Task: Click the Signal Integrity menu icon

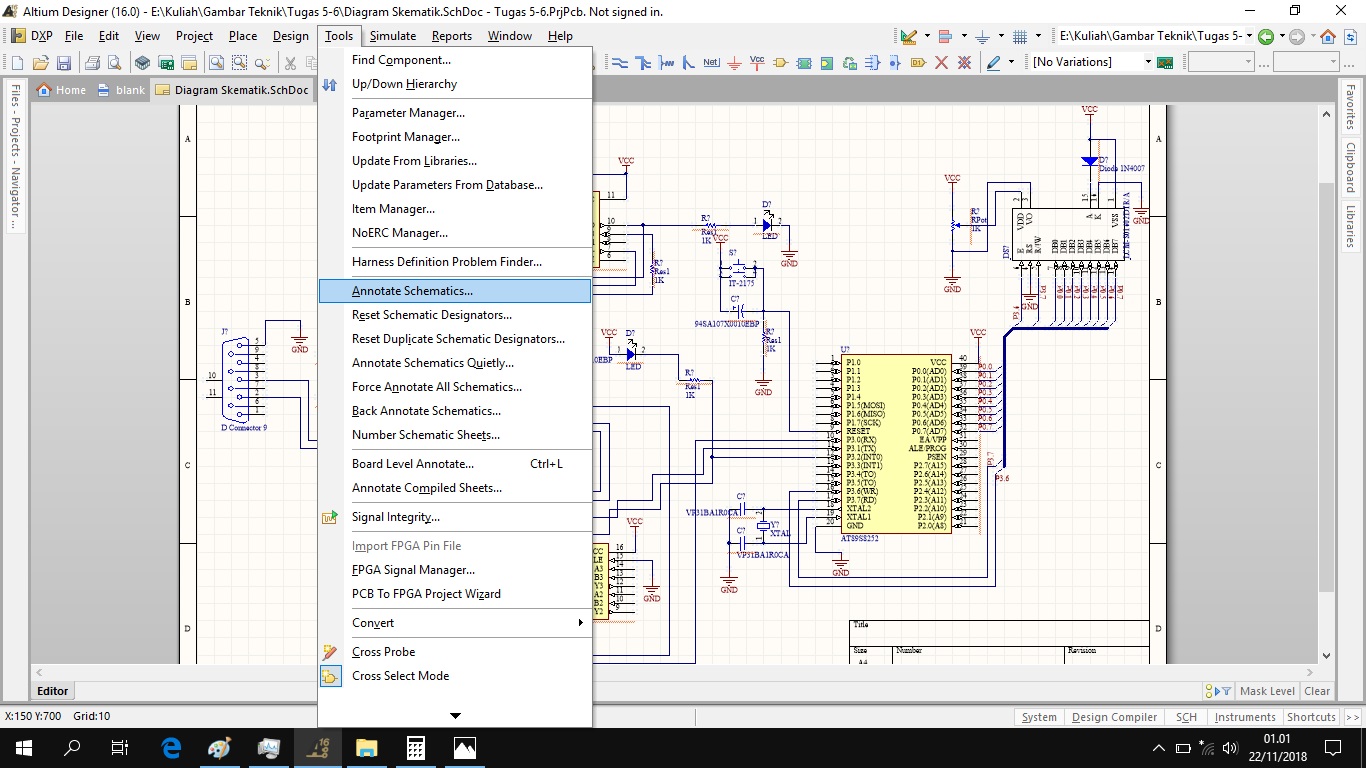Action: click(x=330, y=517)
